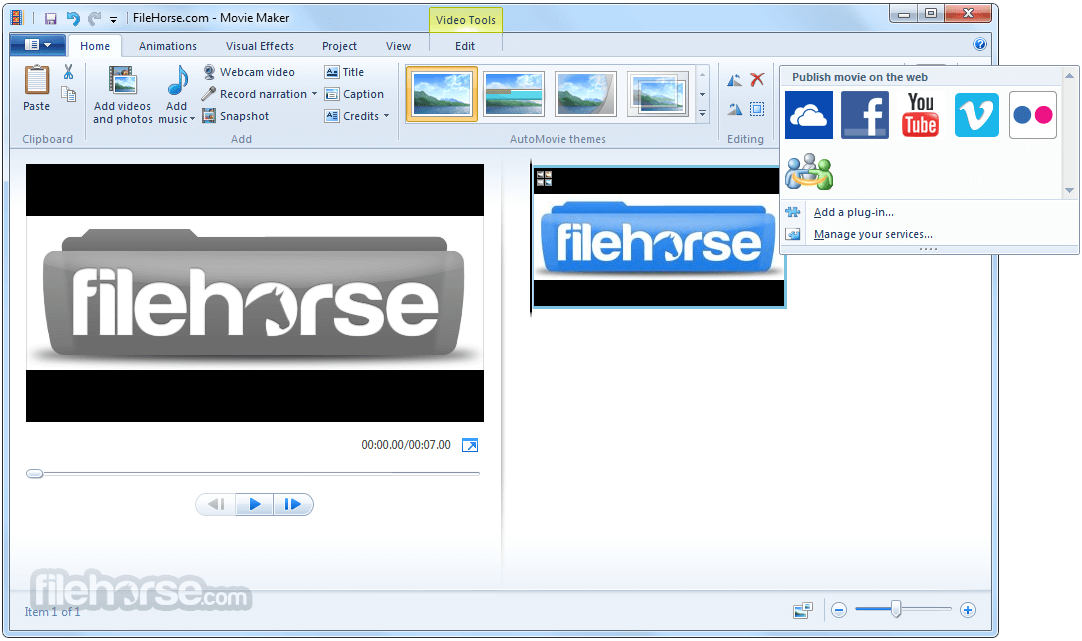This screenshot has width=1082, height=641.
Task: Click the zoom time scale slider
Action: click(896, 609)
